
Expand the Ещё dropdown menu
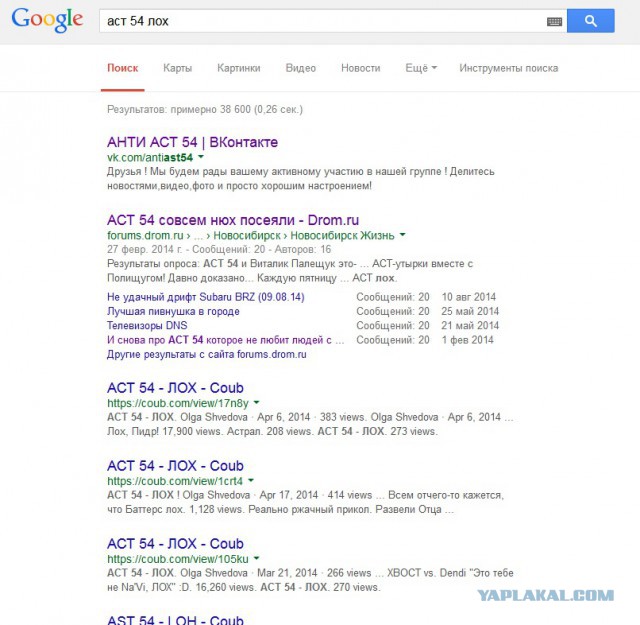click(421, 68)
